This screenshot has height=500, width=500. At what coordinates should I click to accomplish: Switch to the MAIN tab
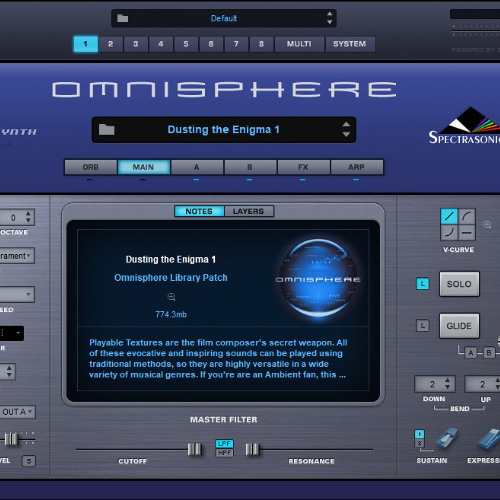pos(144,167)
